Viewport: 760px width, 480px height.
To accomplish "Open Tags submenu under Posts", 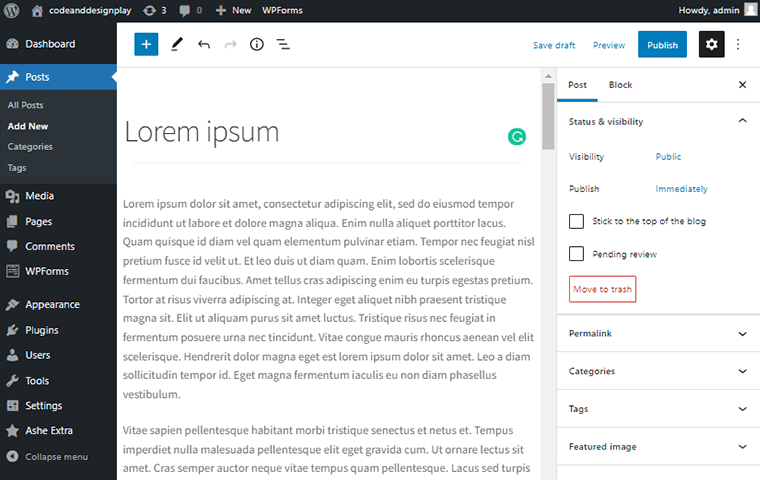I will click(17, 168).
